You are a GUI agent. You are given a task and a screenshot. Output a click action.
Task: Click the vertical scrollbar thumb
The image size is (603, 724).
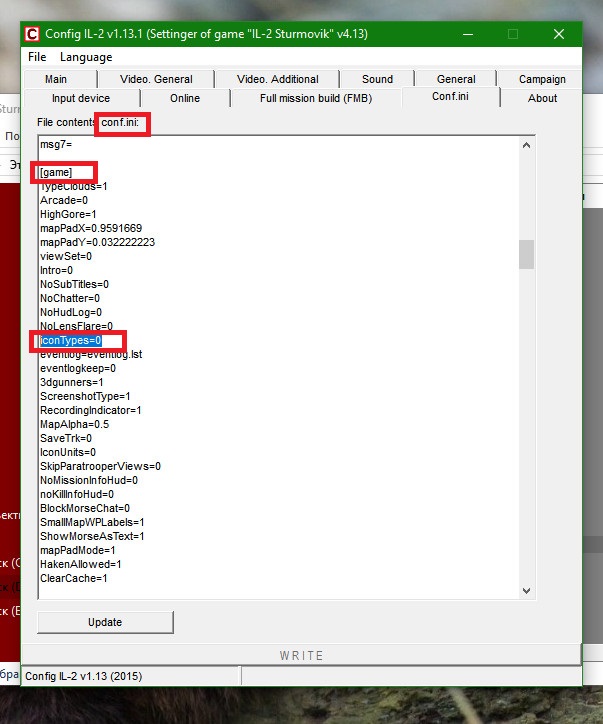[526, 254]
